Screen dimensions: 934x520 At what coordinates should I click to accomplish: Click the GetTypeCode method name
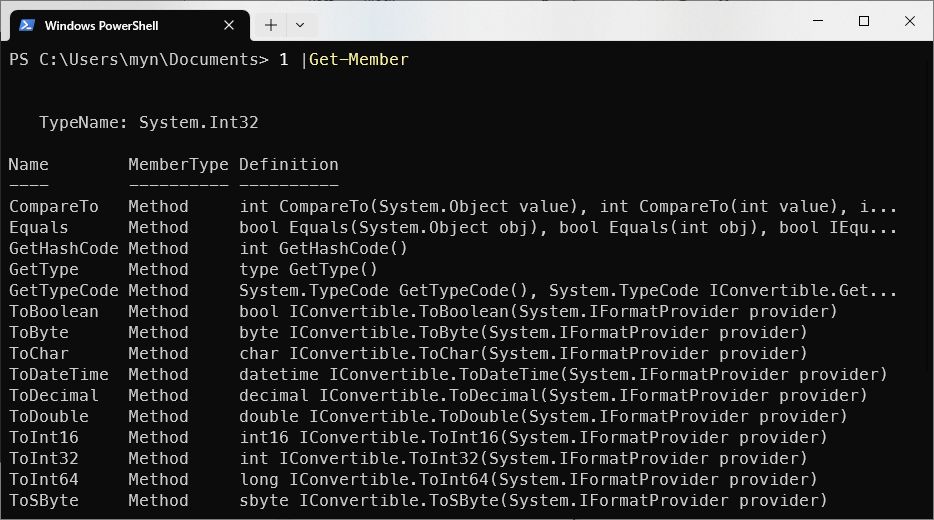[x=64, y=291]
